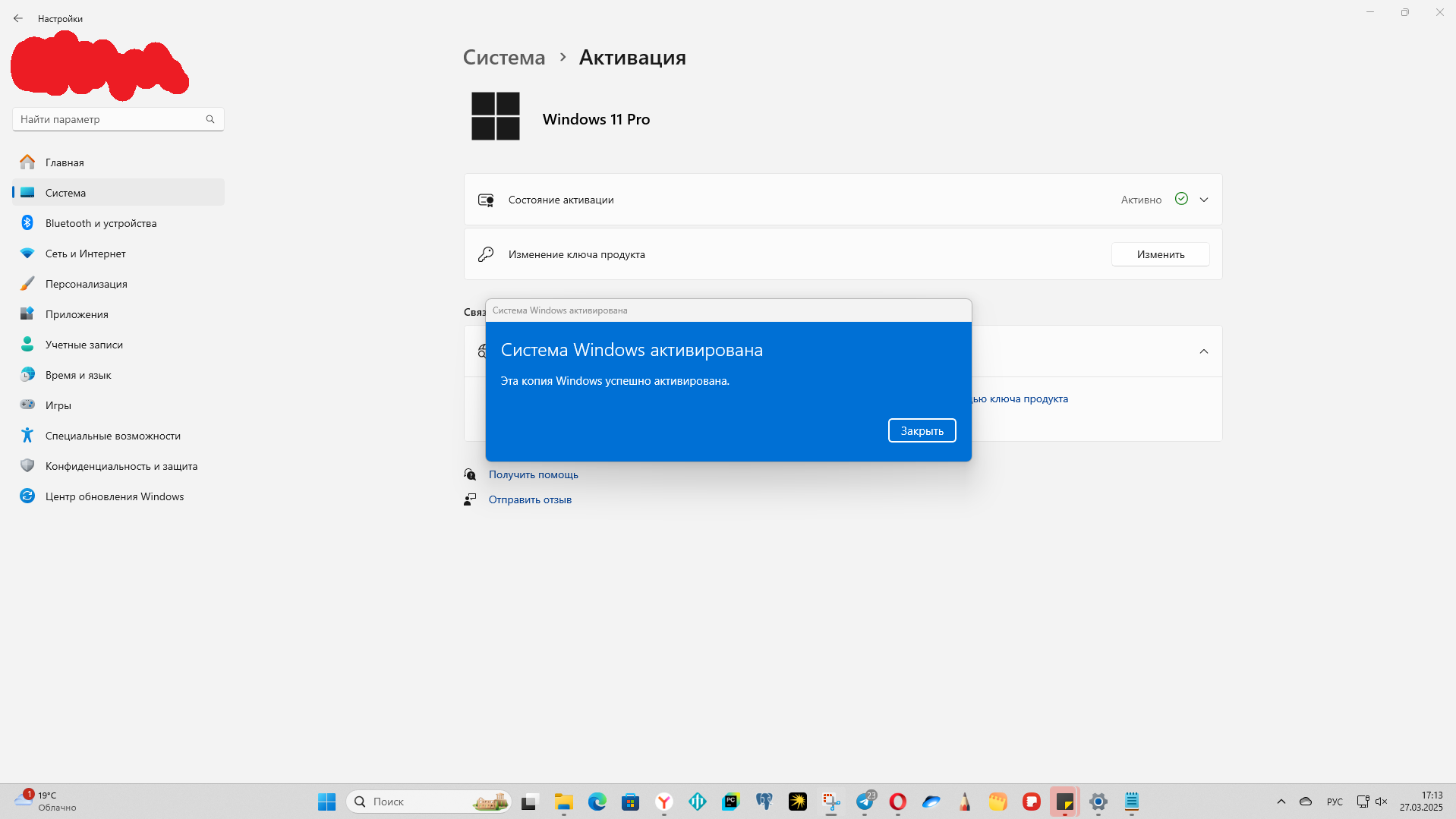Open Учетные записи settings

point(118,345)
